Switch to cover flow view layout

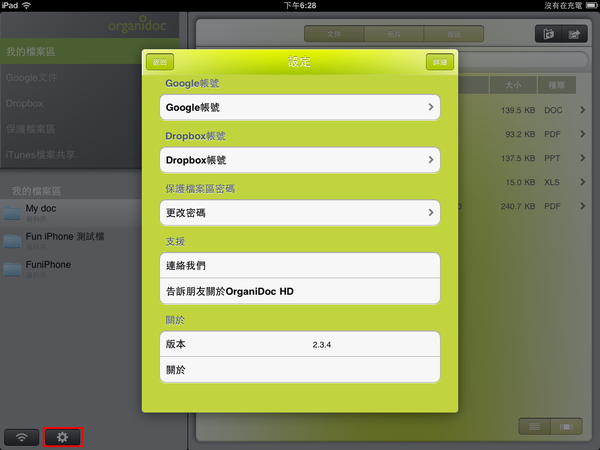tap(566, 426)
